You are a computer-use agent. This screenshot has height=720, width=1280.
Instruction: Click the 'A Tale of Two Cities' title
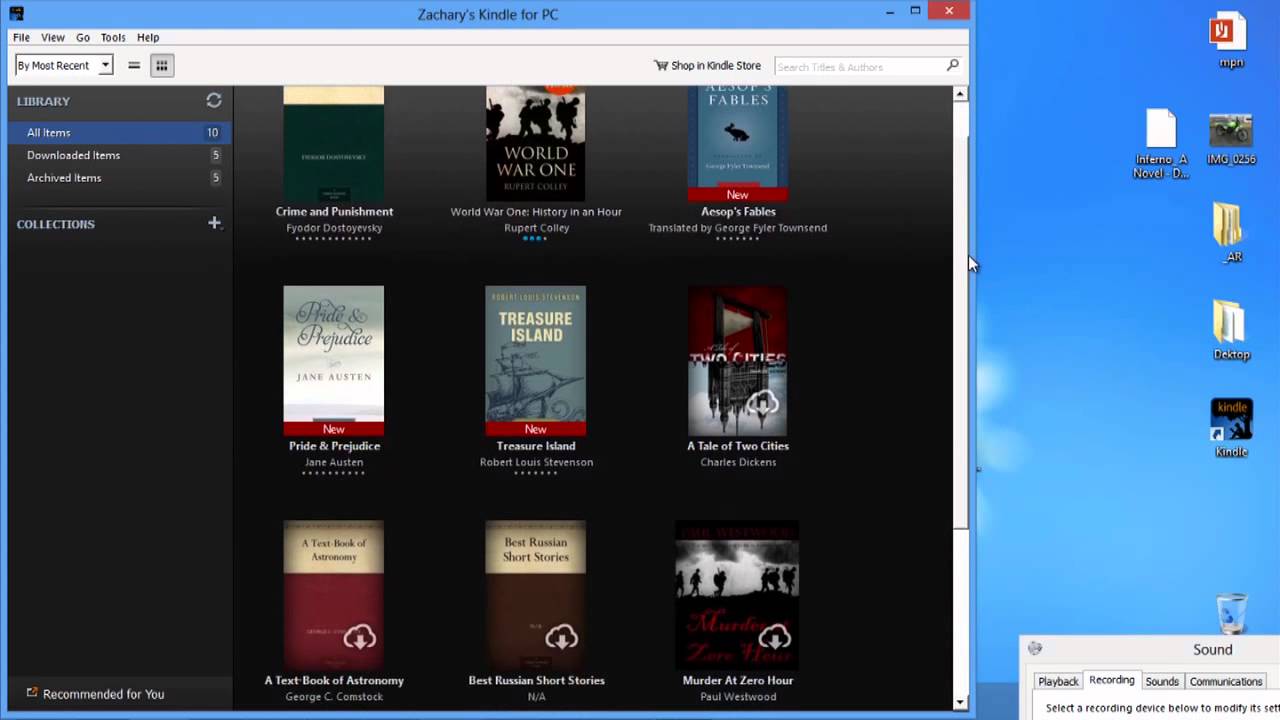pyautogui.click(x=738, y=446)
